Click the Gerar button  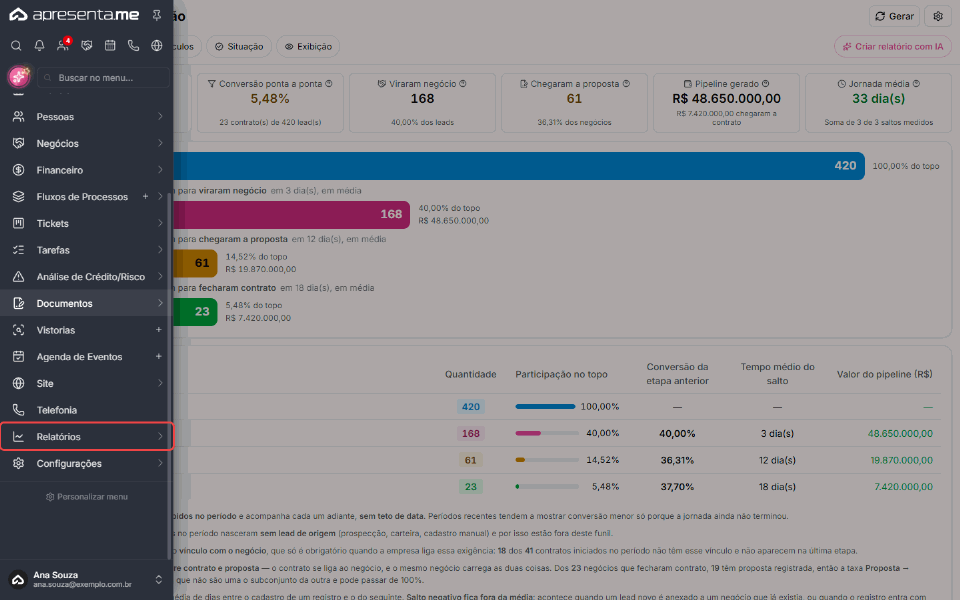pyautogui.click(x=894, y=17)
